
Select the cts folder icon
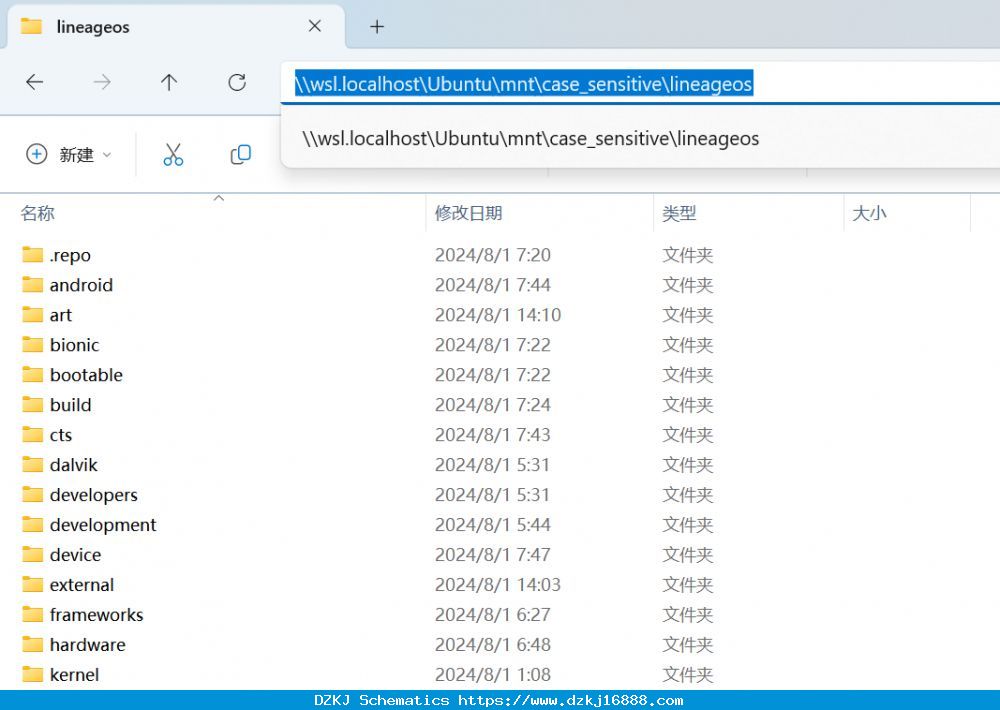click(x=32, y=434)
